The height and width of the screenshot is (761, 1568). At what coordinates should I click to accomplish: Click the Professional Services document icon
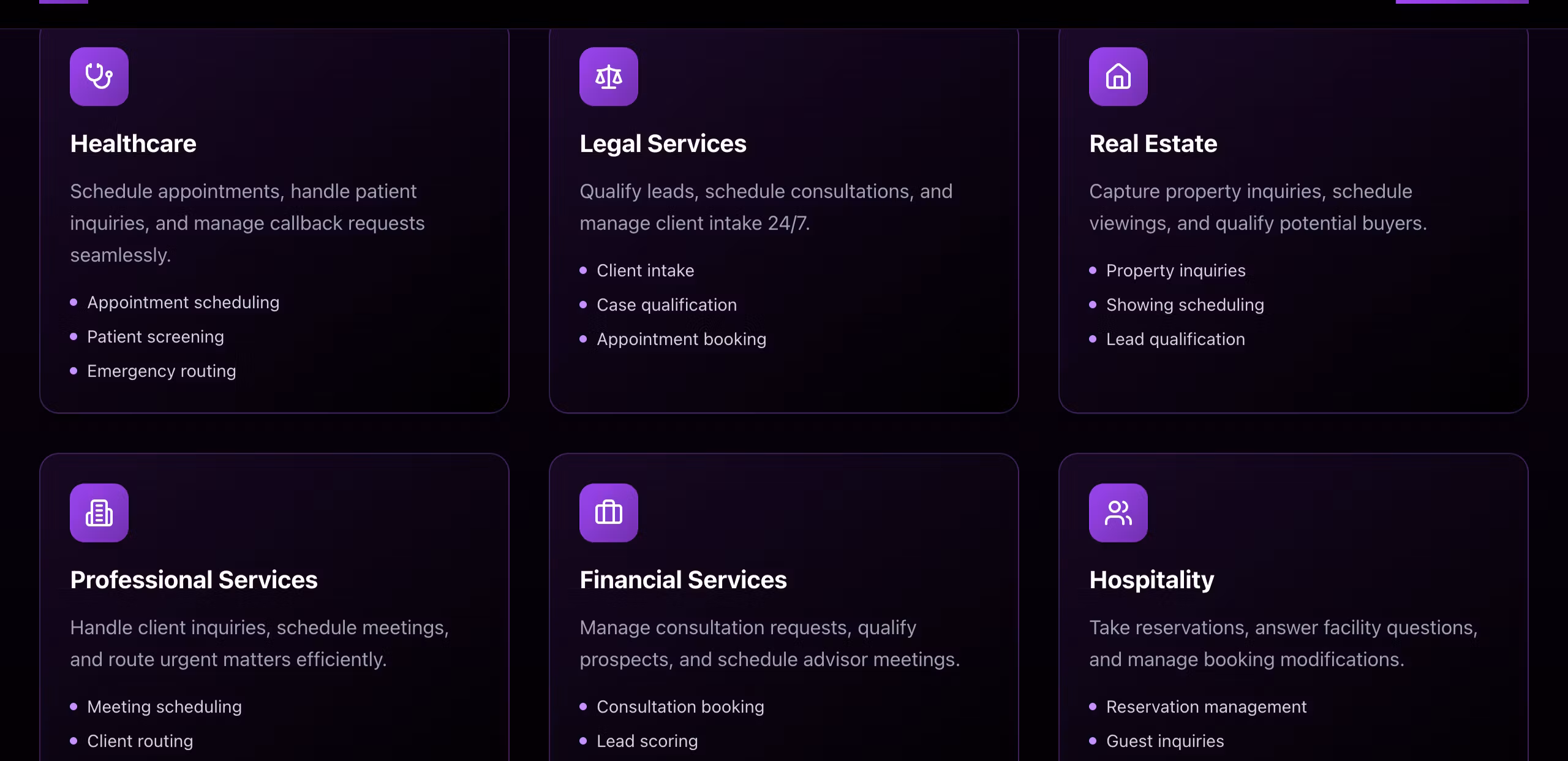pyautogui.click(x=99, y=513)
